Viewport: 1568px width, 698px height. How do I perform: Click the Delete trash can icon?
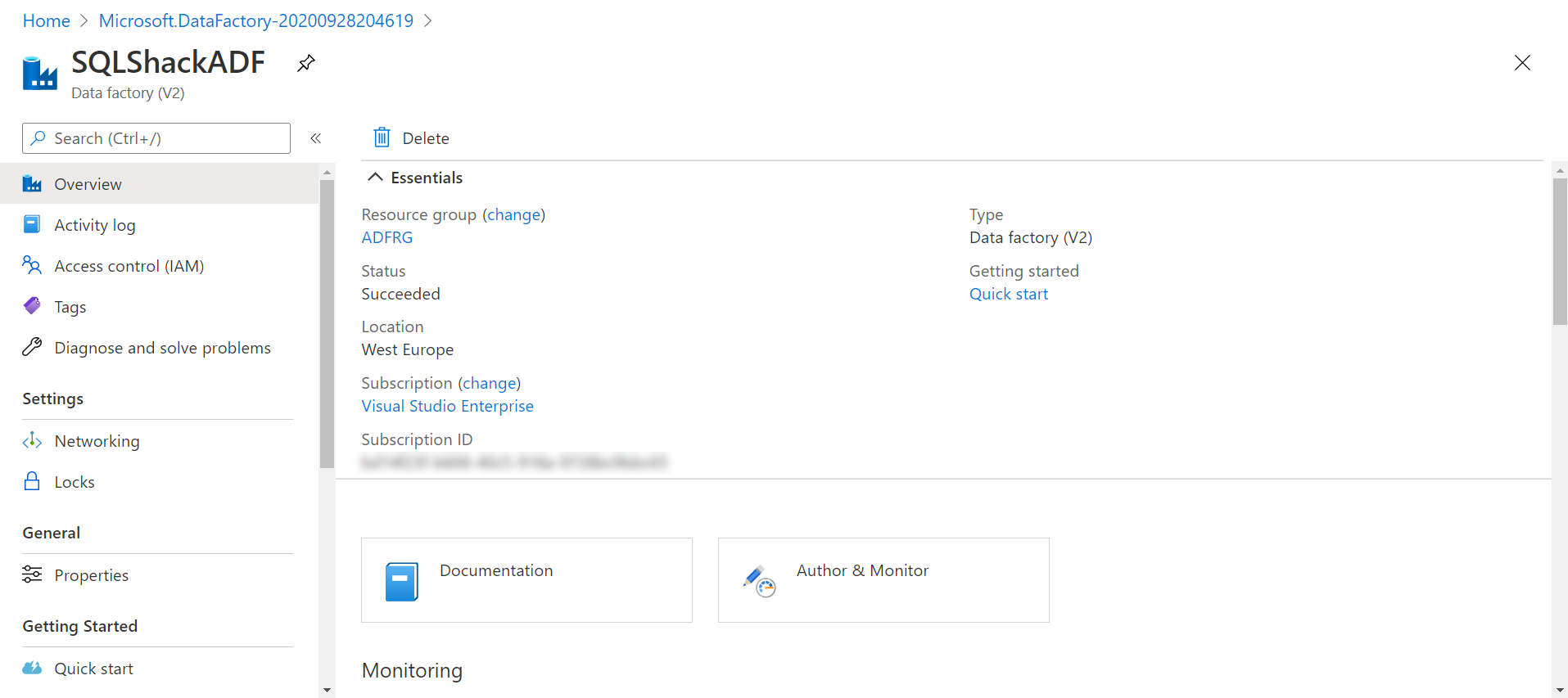pyautogui.click(x=382, y=137)
